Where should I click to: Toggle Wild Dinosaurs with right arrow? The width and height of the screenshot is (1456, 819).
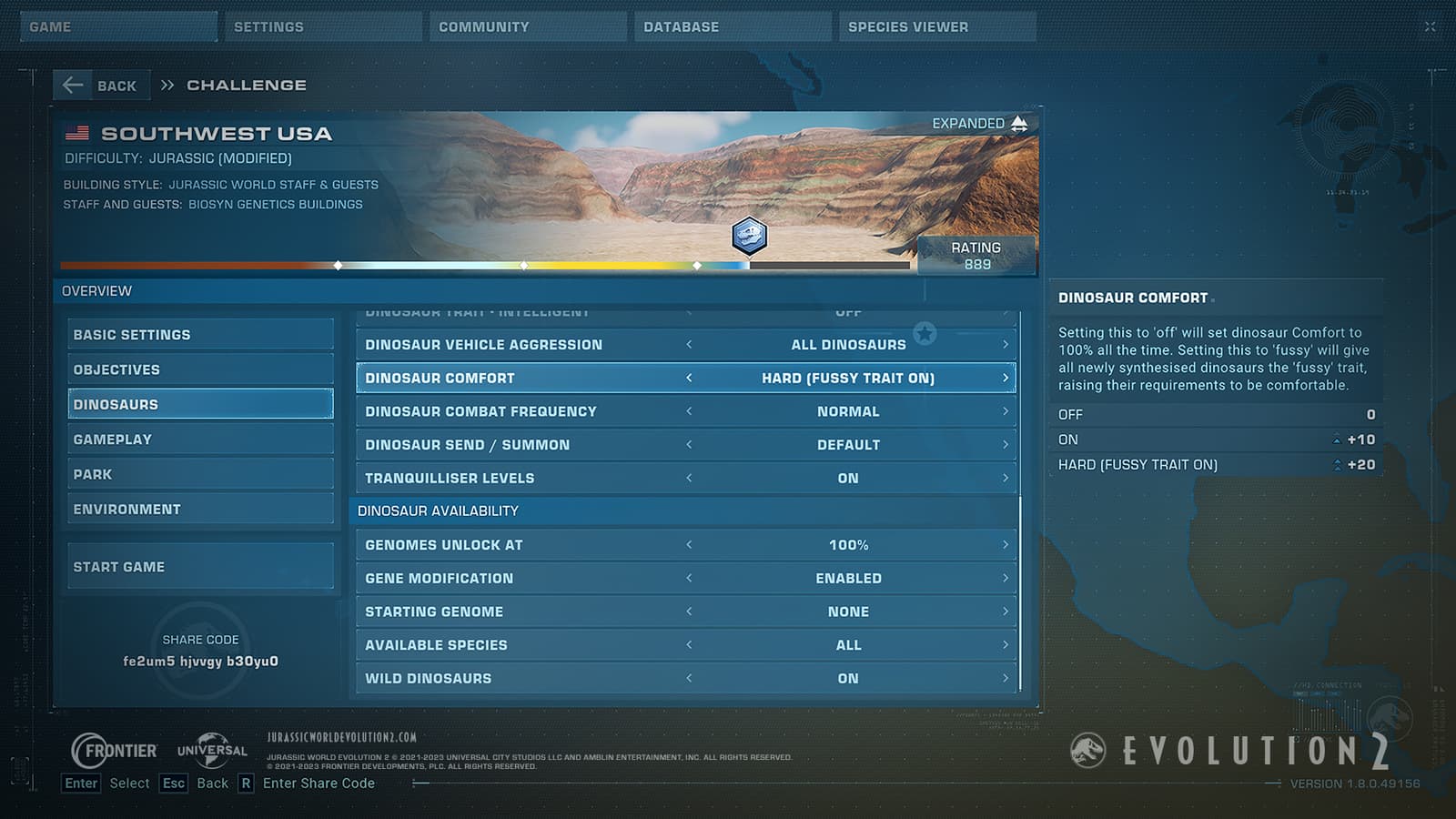pos(1005,678)
